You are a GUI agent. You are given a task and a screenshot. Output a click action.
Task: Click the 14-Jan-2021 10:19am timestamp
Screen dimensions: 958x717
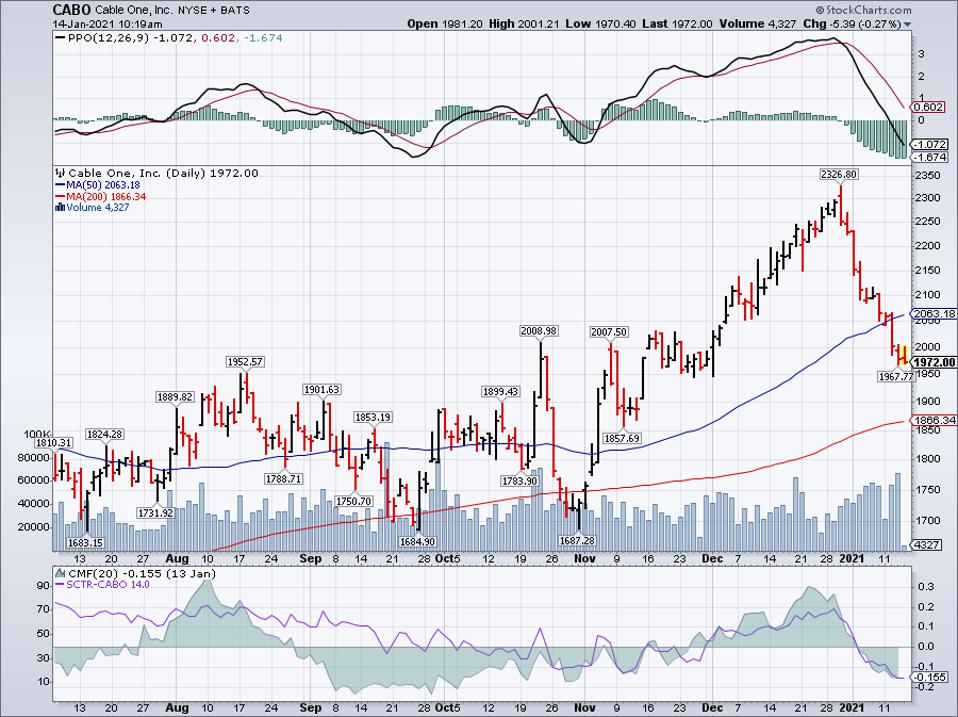108,24
